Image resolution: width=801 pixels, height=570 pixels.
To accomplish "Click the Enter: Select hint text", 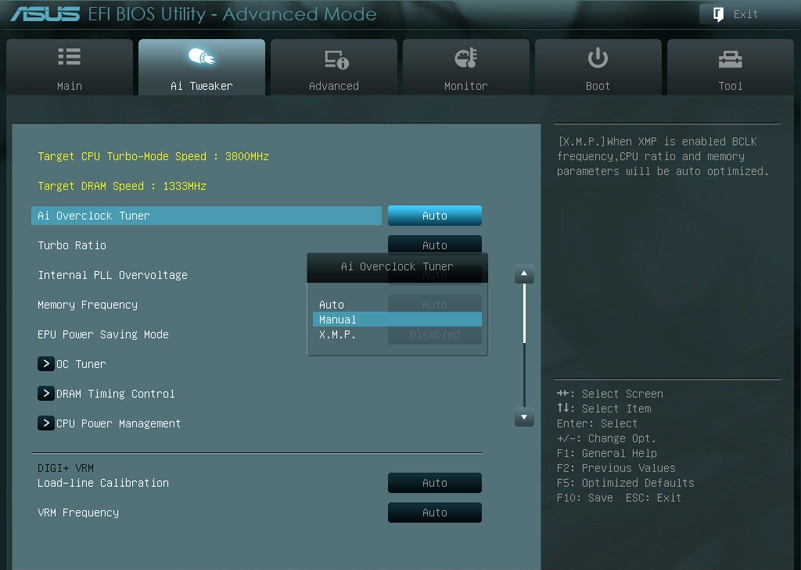I will (597, 423).
